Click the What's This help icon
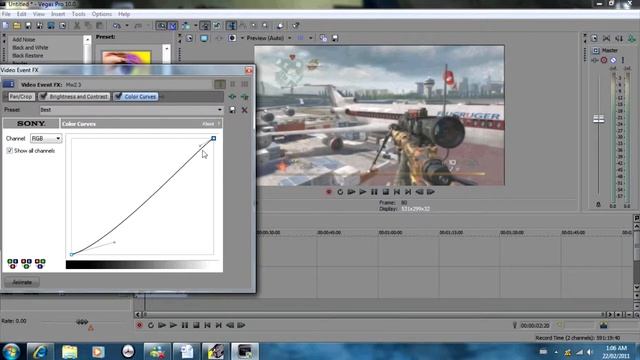 (296, 26)
